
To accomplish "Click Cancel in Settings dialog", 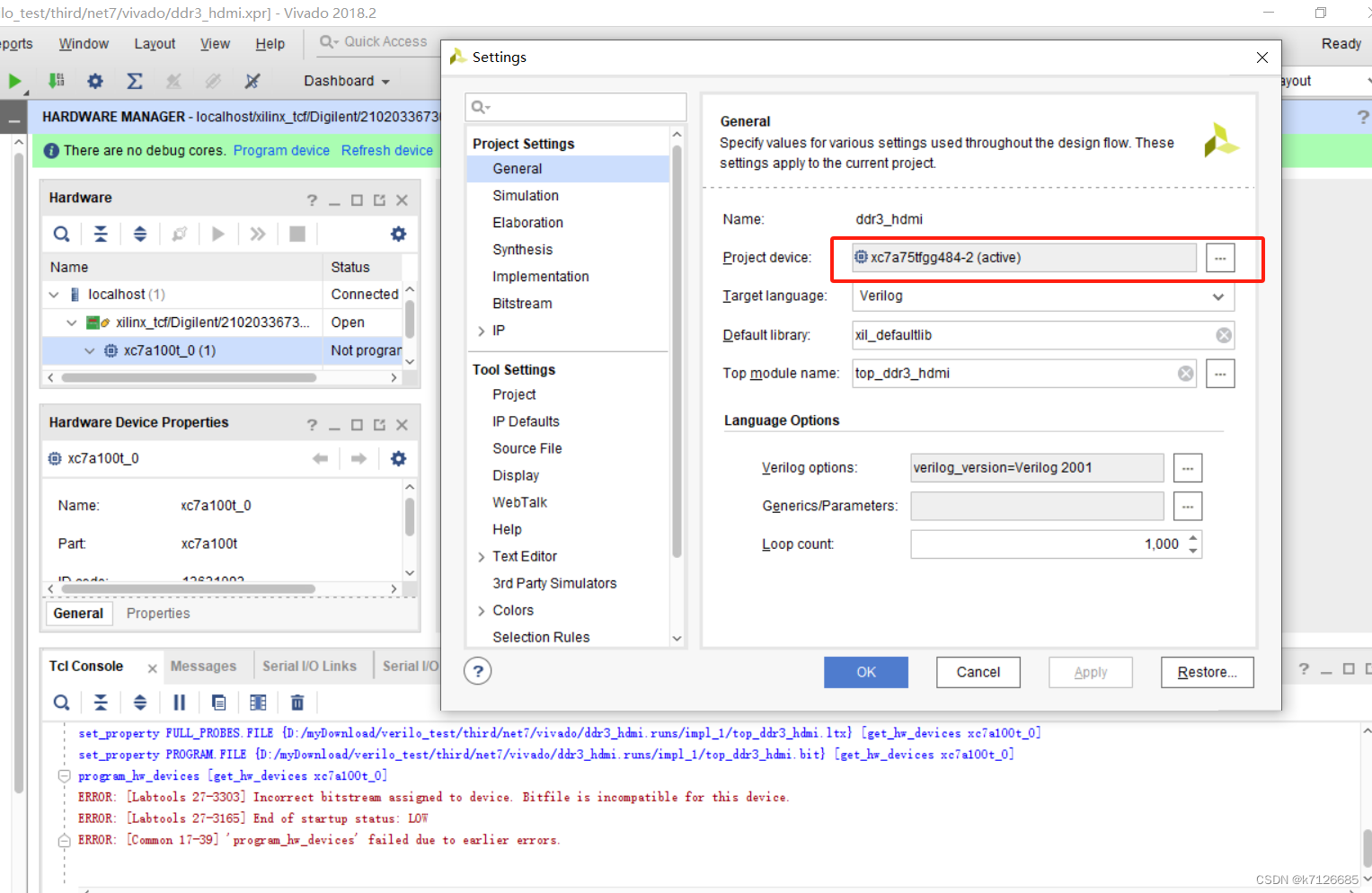I will 978,672.
